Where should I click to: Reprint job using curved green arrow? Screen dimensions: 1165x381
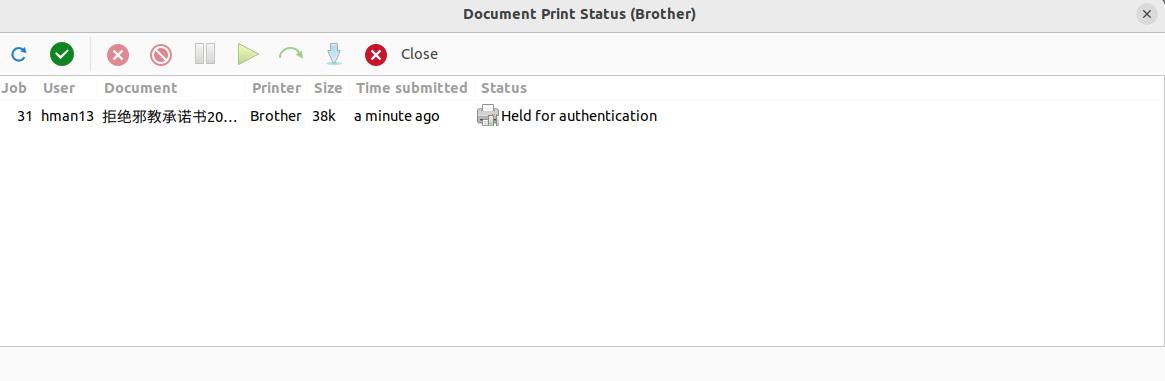coord(291,54)
